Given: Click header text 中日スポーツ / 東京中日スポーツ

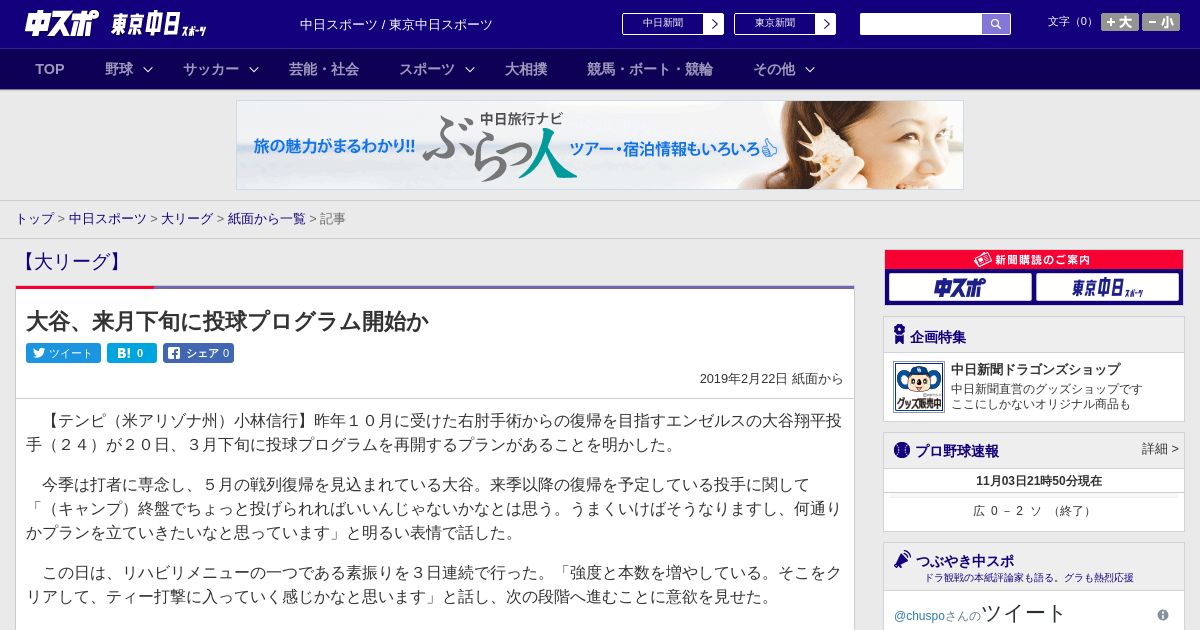Looking at the screenshot, I should 396,24.
